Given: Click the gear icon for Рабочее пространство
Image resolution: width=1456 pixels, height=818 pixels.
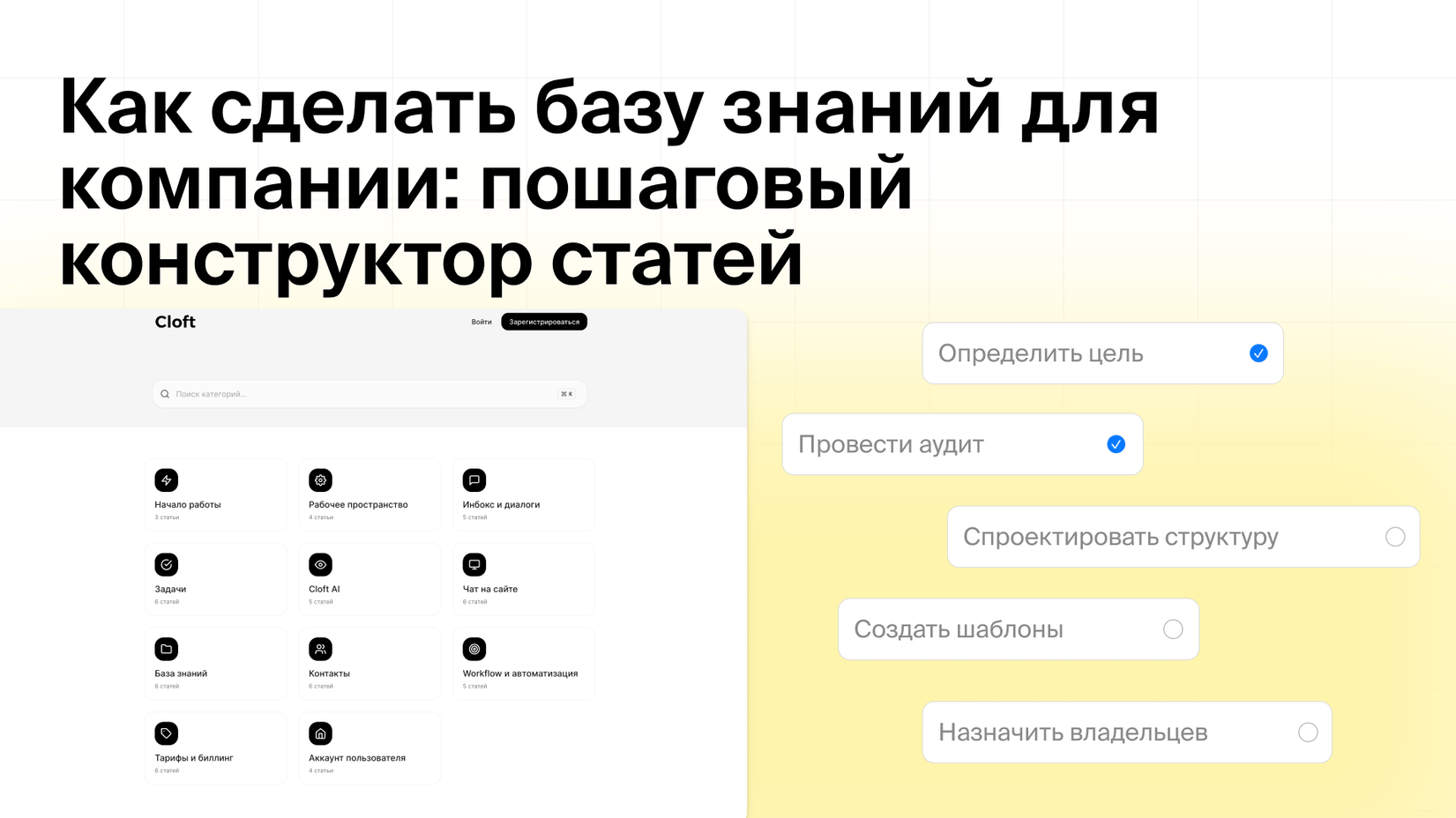Looking at the screenshot, I should (320, 480).
